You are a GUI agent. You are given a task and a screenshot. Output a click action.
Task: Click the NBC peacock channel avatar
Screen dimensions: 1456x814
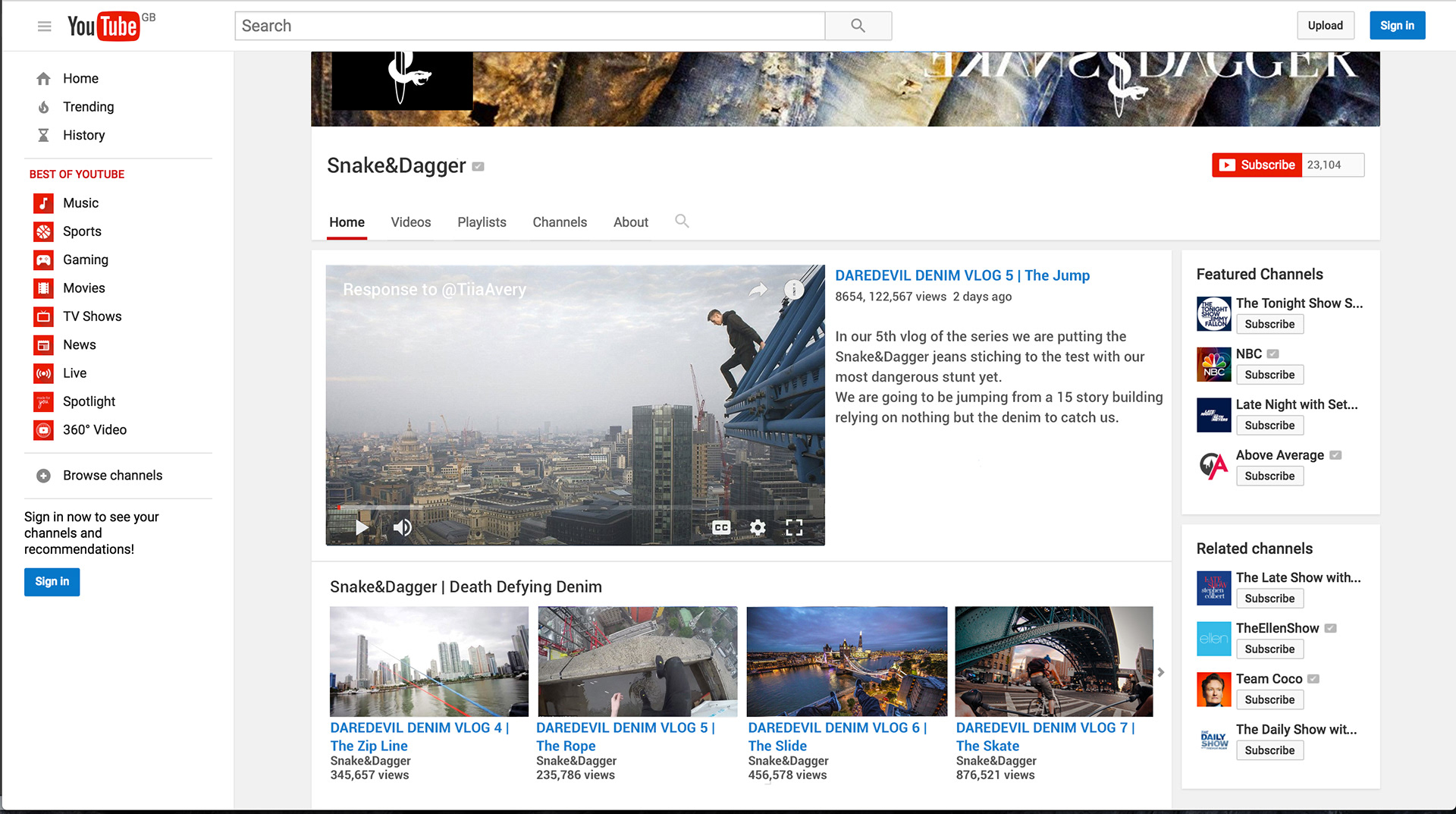click(1213, 365)
